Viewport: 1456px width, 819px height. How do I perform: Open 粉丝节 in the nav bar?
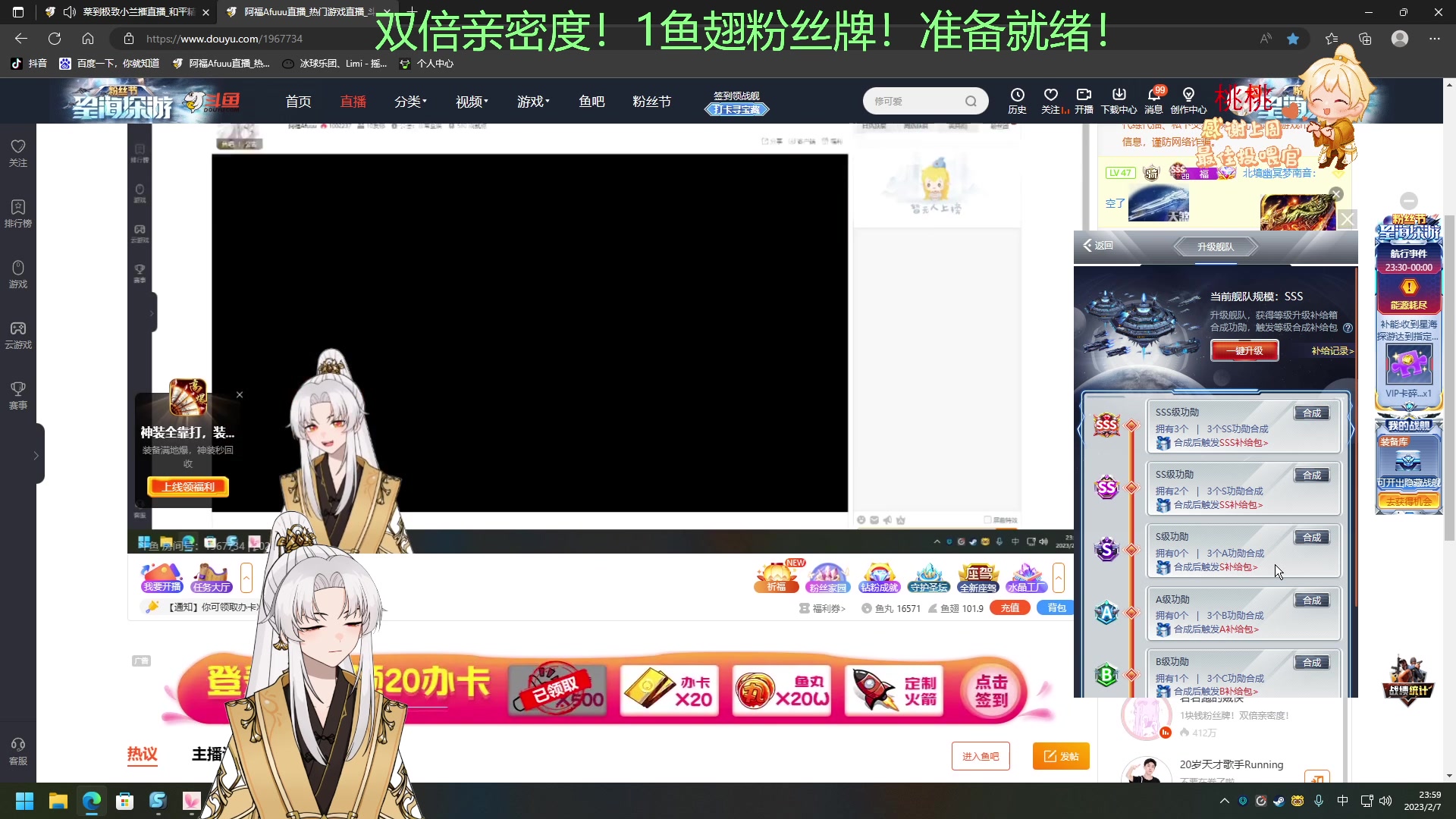[x=651, y=102]
